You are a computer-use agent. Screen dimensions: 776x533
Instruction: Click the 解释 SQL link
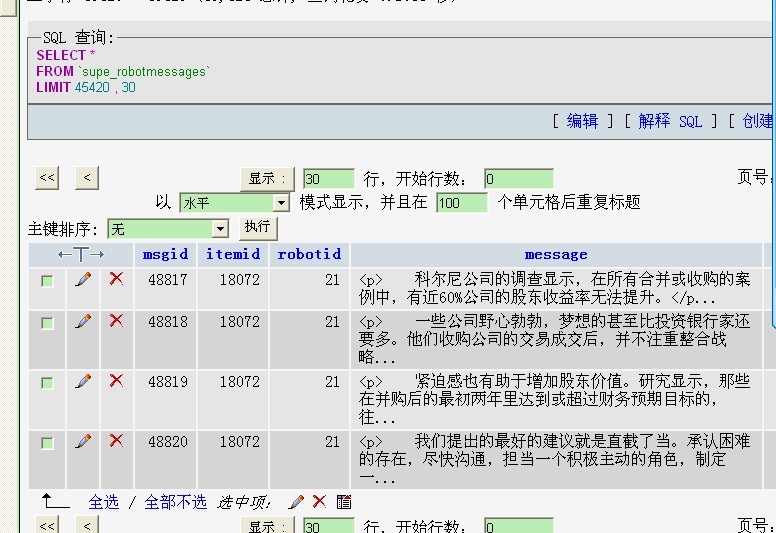[x=670, y=121]
